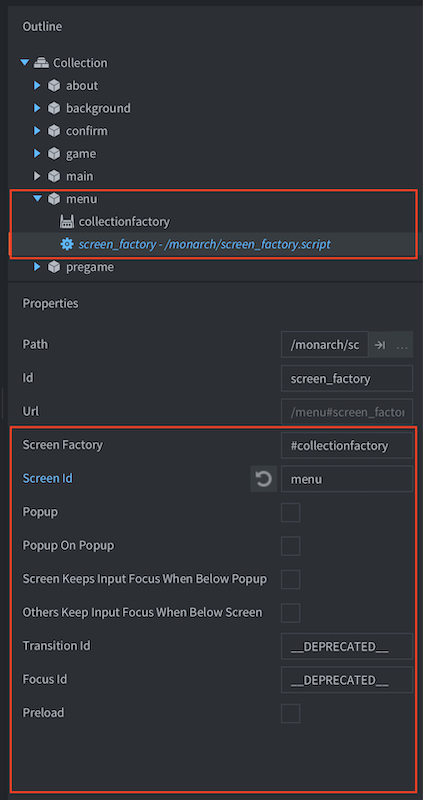Image resolution: width=423 pixels, height=800 pixels.
Task: Enable the Preload checkbox
Action: tap(290, 713)
